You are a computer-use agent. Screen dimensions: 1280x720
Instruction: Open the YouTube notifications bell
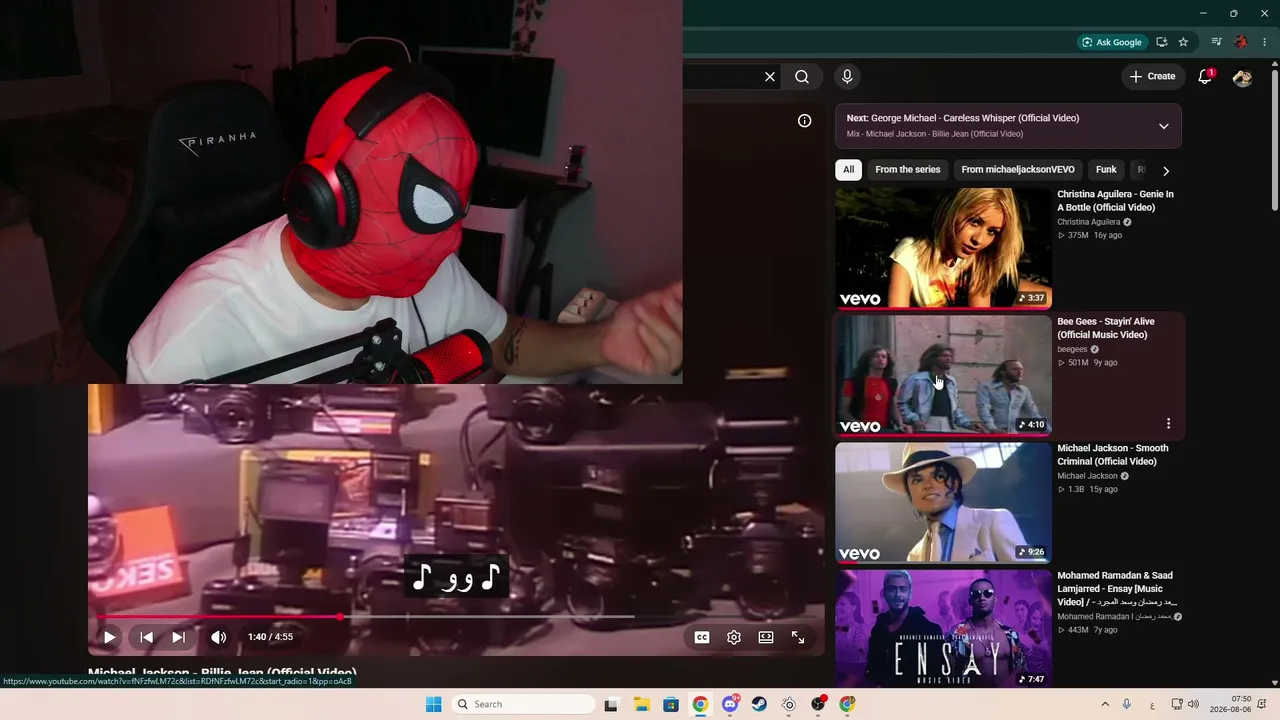pyautogui.click(x=1205, y=76)
